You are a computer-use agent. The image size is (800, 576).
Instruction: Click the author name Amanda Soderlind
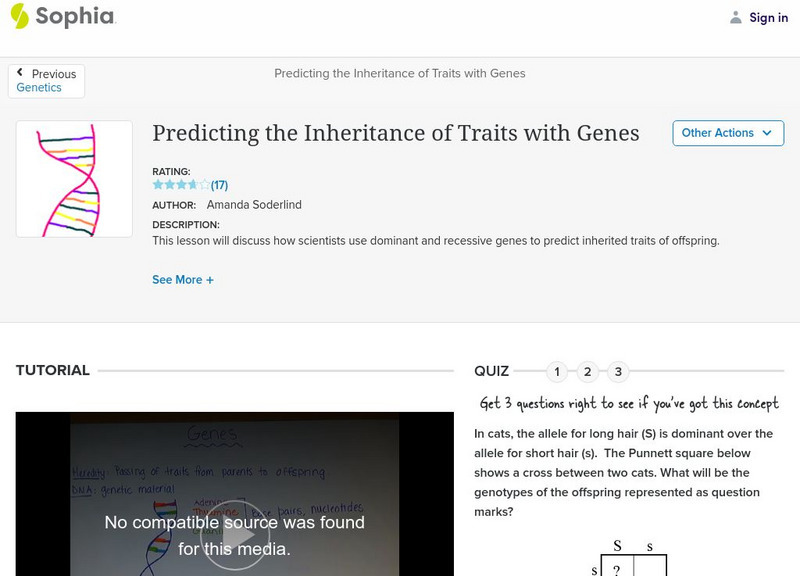pos(254,205)
